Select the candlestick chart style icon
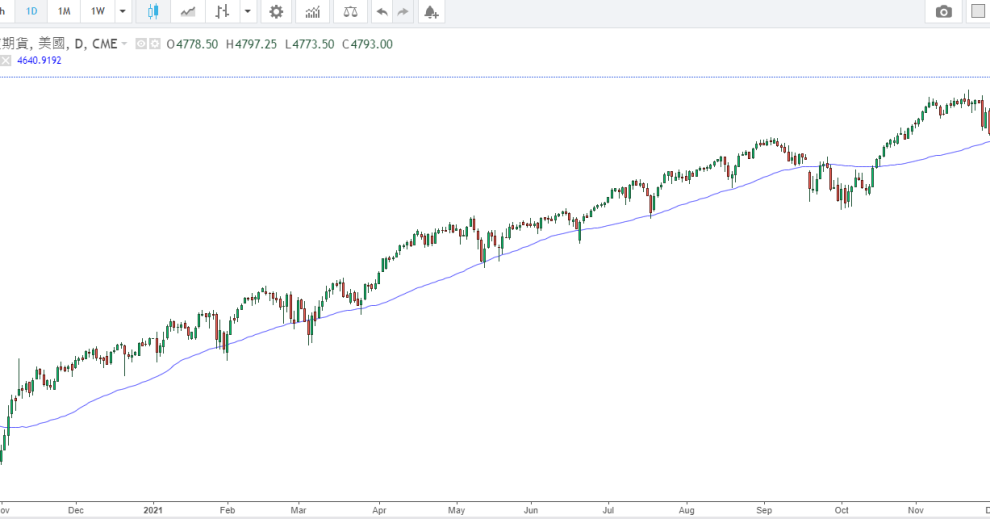Viewport: 990px width, 519px height. pos(153,12)
